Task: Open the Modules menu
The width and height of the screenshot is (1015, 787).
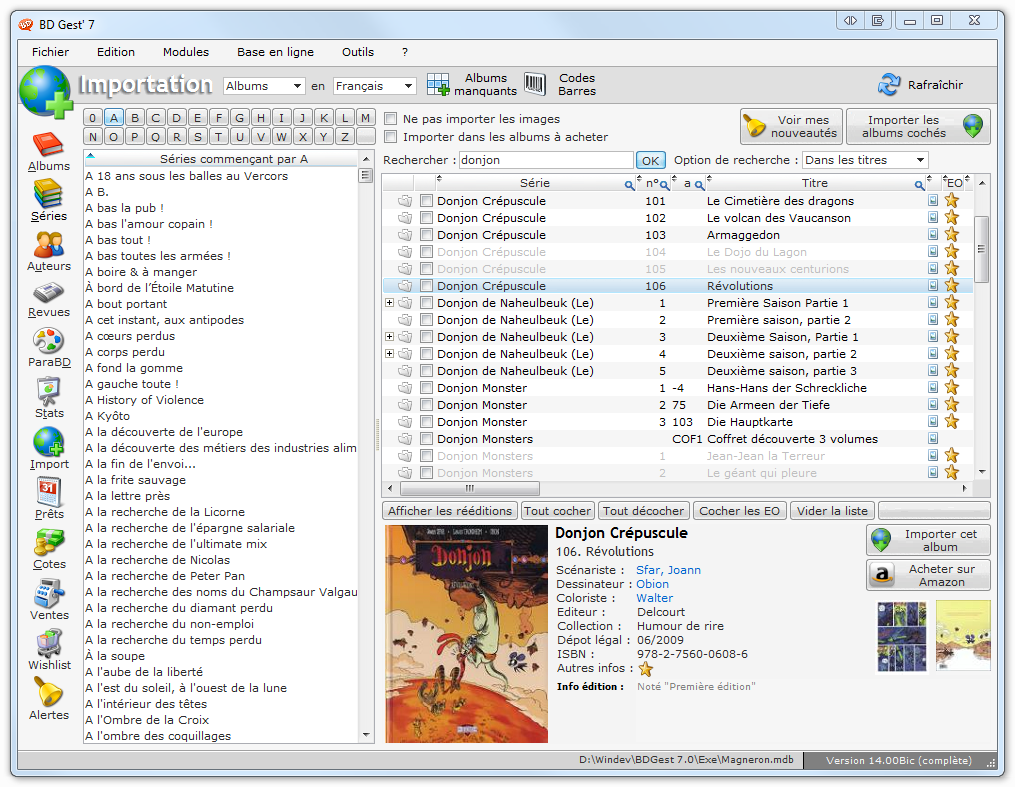Action: (186, 52)
